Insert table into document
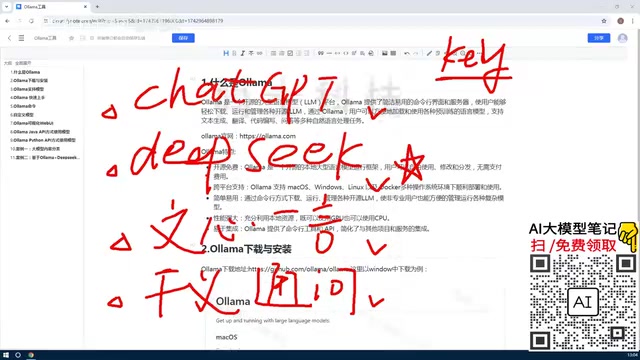Image resolution: width=640 pixels, height=360 pixels. [x=393, y=53]
